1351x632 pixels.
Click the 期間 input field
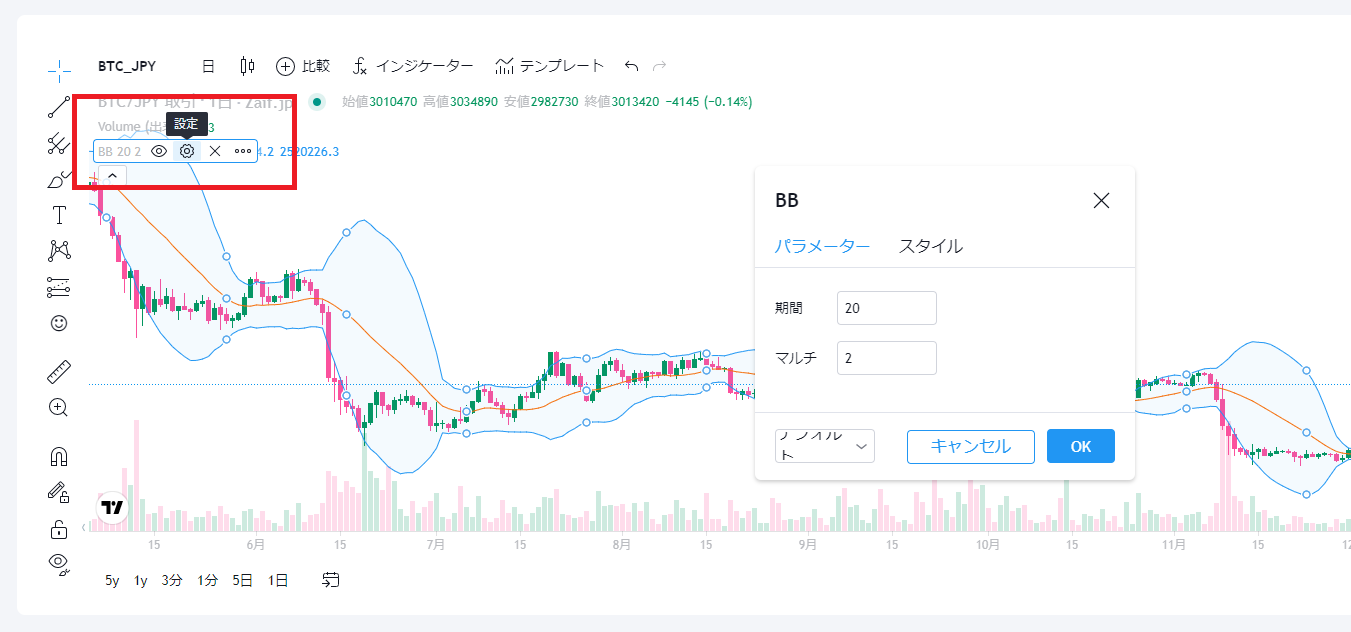886,308
